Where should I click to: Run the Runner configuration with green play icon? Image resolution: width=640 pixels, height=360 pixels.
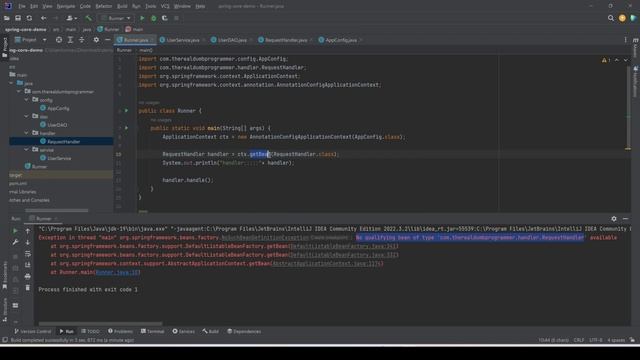[x=142, y=18]
